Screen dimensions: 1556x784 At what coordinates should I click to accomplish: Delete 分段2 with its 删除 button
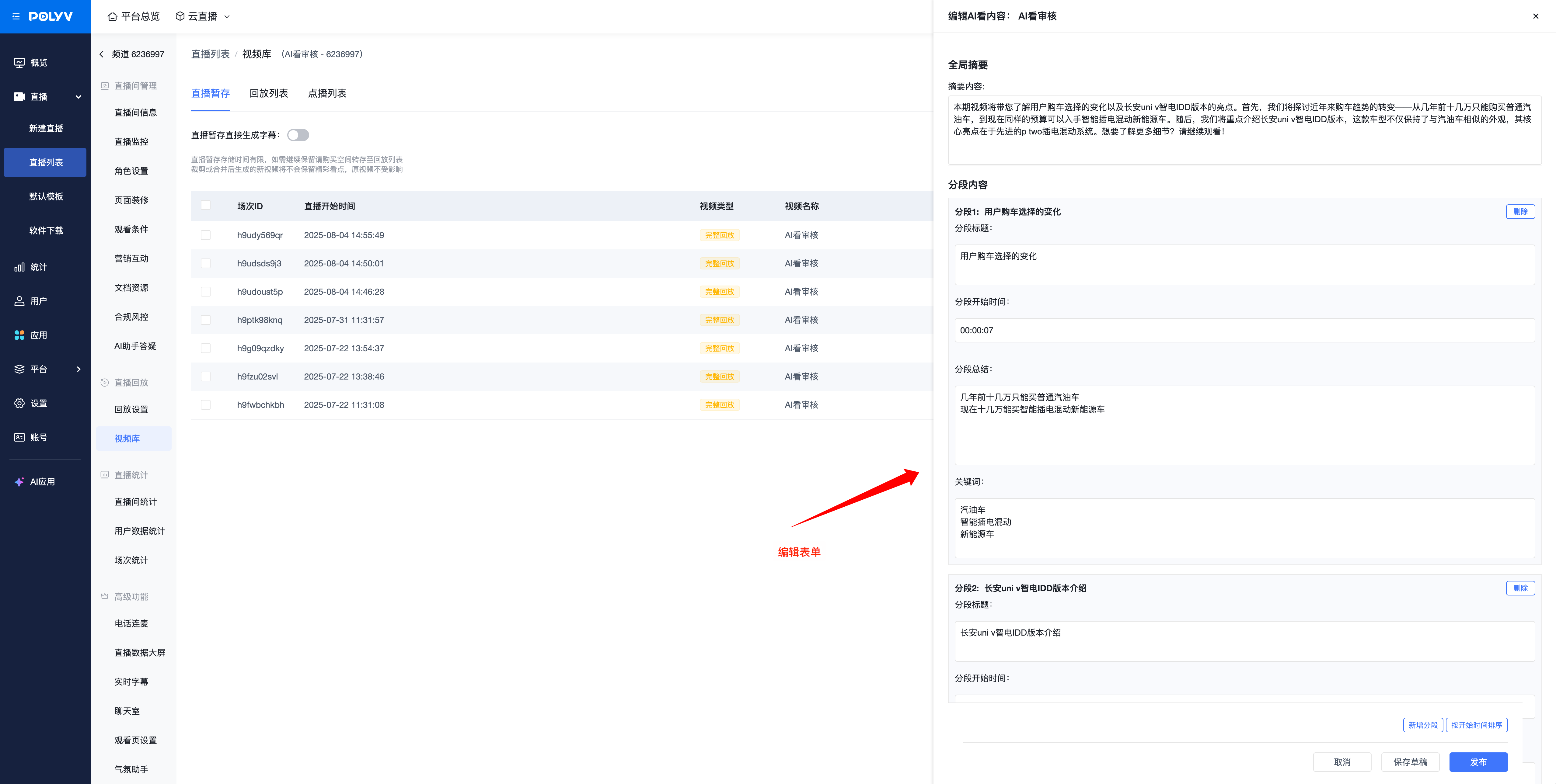pos(1520,588)
